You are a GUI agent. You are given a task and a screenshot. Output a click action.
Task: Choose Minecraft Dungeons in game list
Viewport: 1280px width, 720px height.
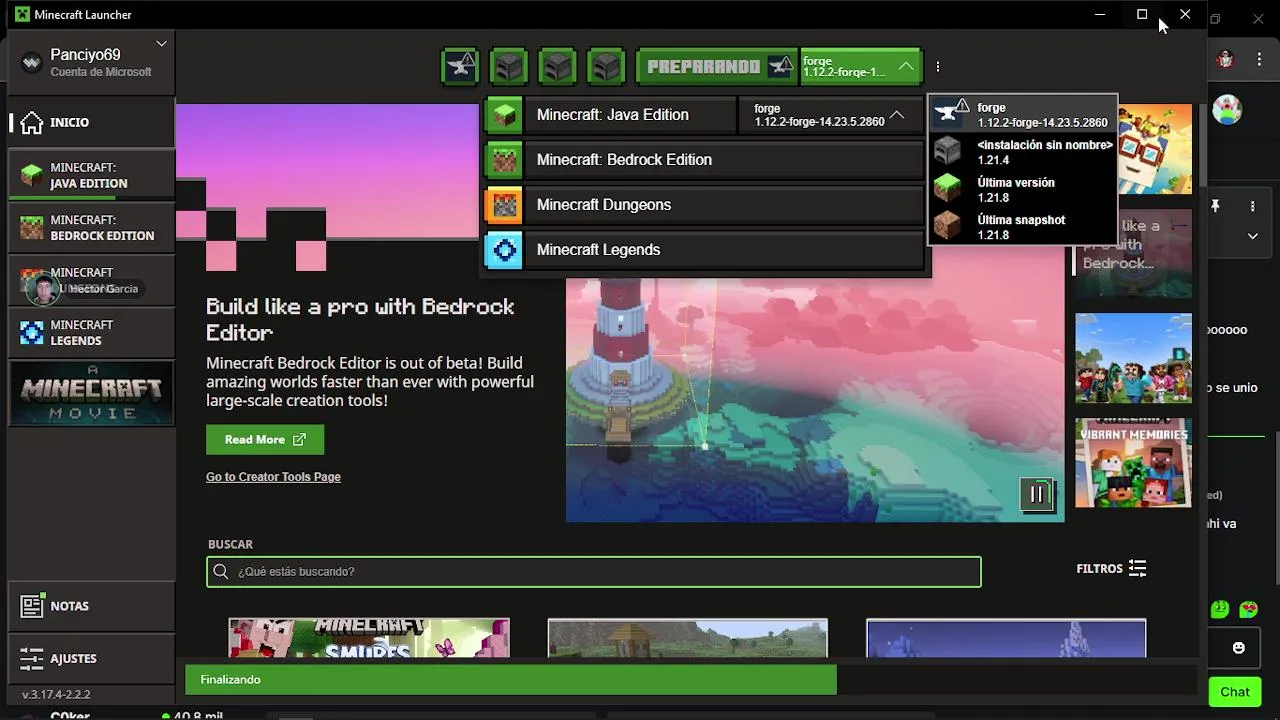pos(703,205)
